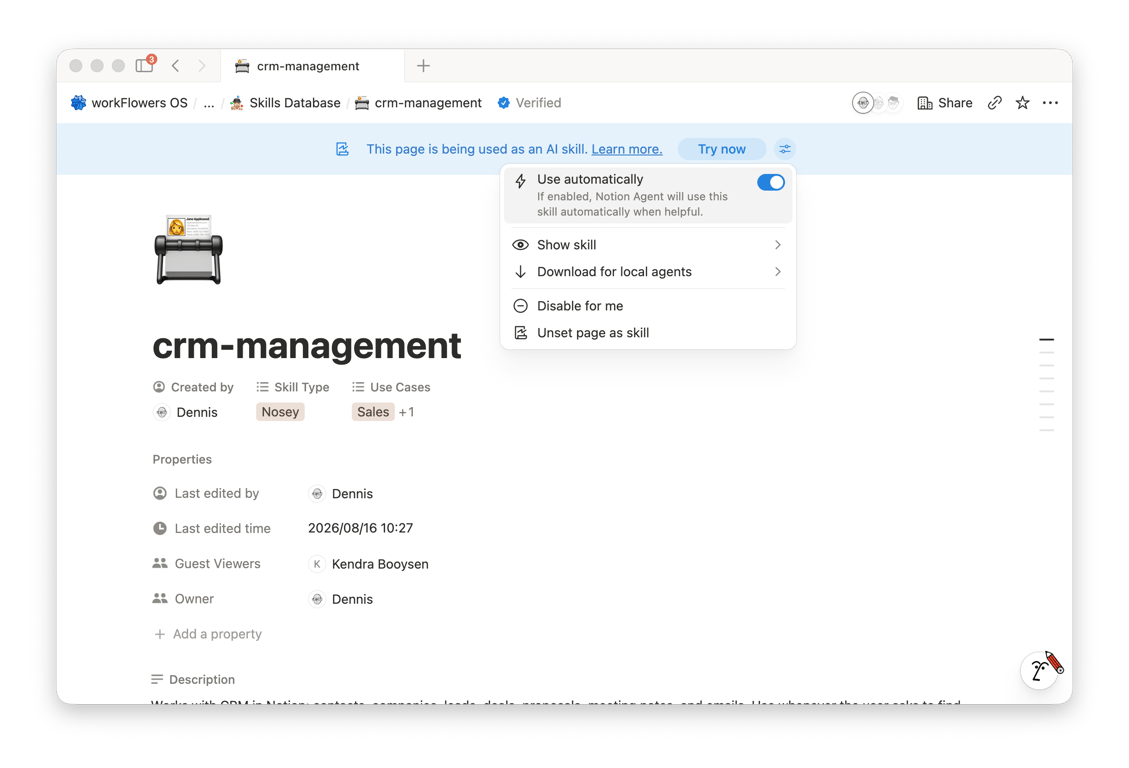This screenshot has height=768, width=1129.
Task: Click the Description property label
Action: click(193, 679)
